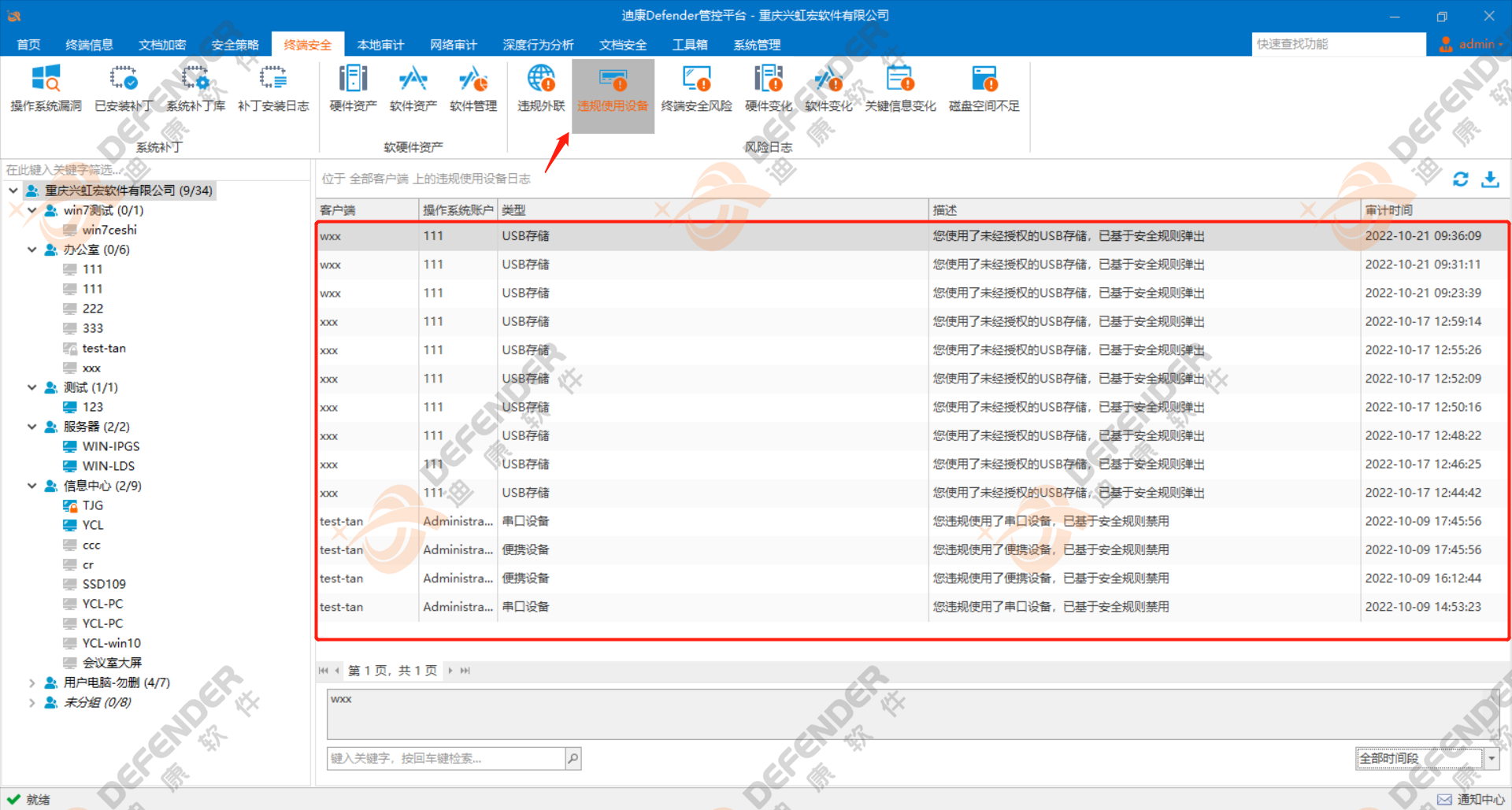Sort by 操作系统账户 column header

pos(458,210)
